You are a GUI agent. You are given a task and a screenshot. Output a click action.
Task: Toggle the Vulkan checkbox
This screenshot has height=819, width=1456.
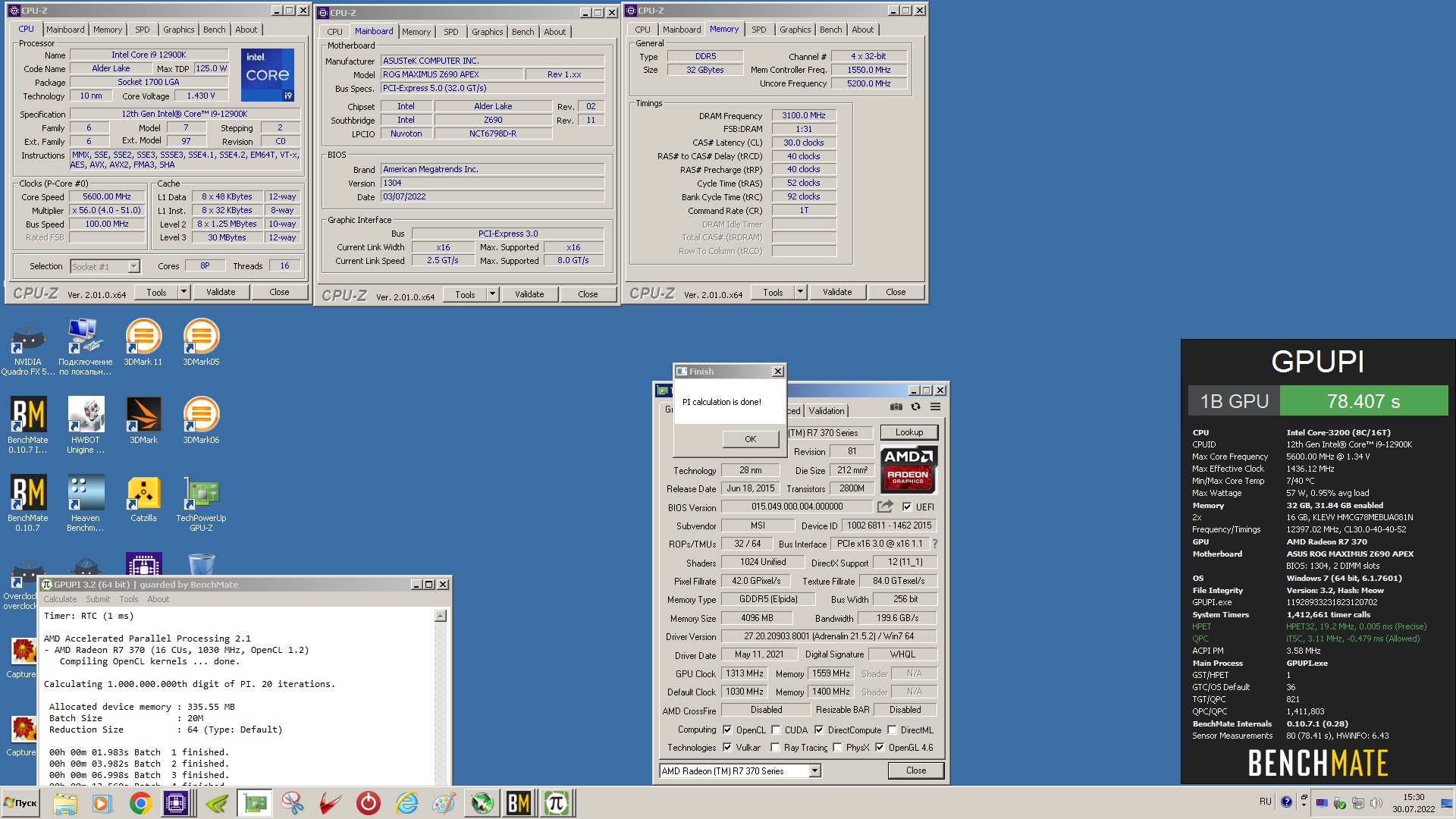click(727, 747)
